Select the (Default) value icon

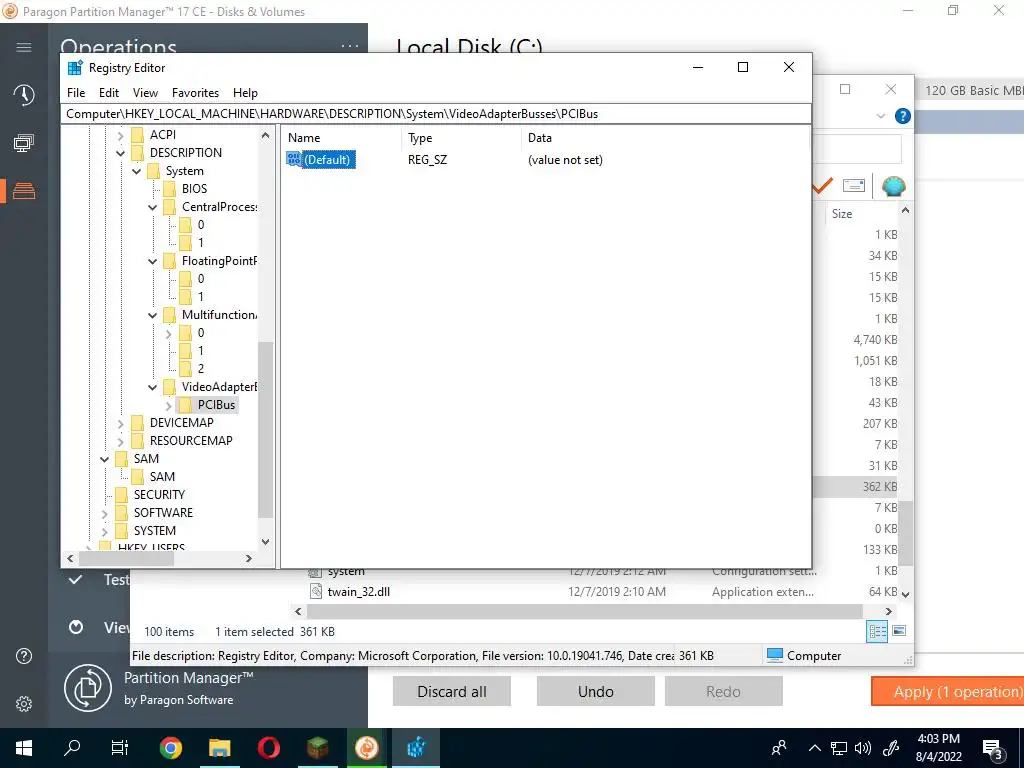point(294,159)
